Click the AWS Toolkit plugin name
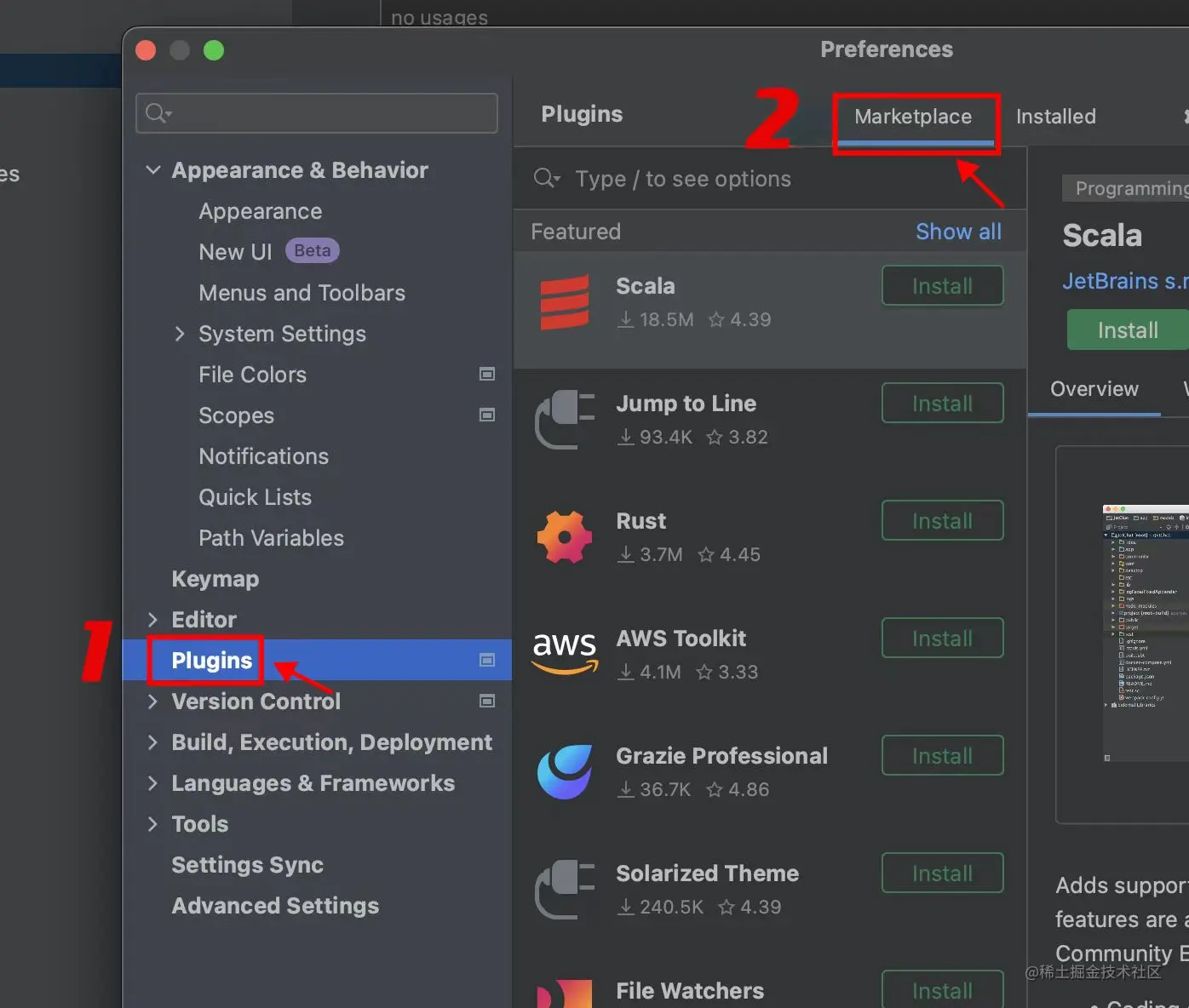 (x=681, y=639)
